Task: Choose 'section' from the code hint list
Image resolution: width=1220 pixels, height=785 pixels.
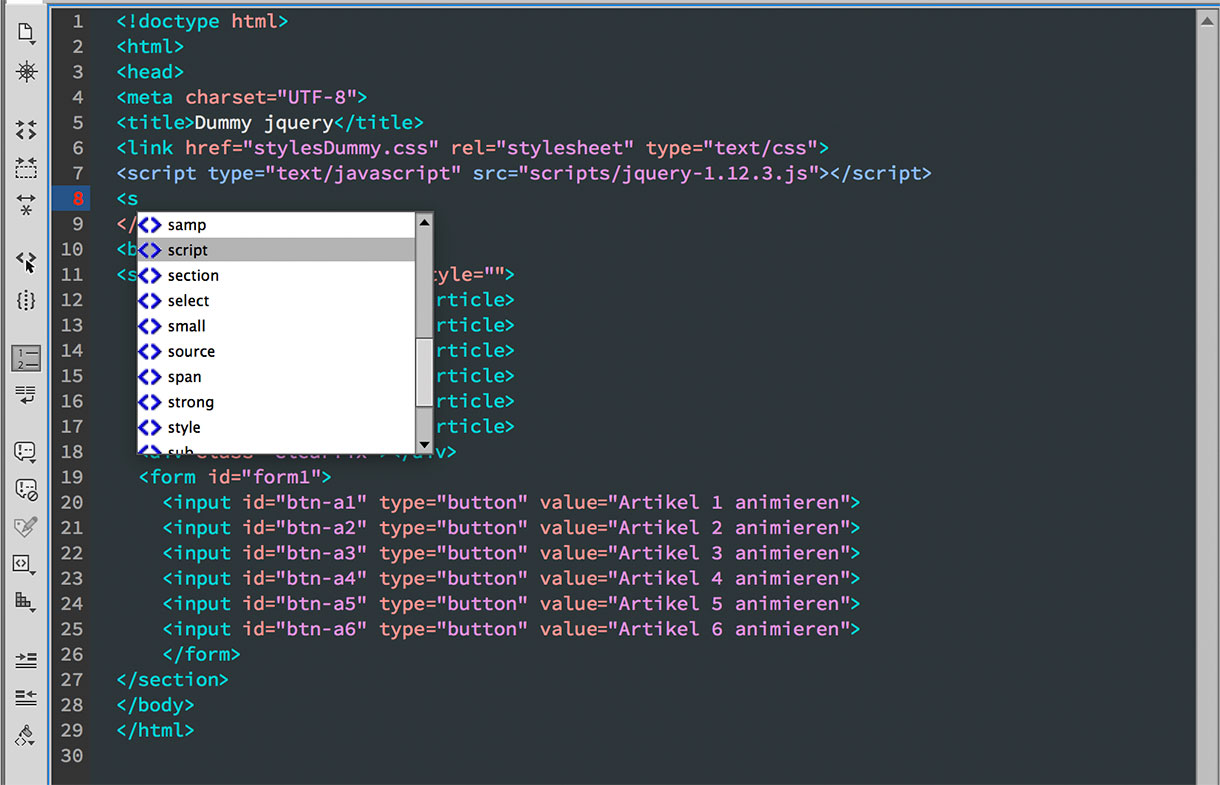Action: [276, 275]
